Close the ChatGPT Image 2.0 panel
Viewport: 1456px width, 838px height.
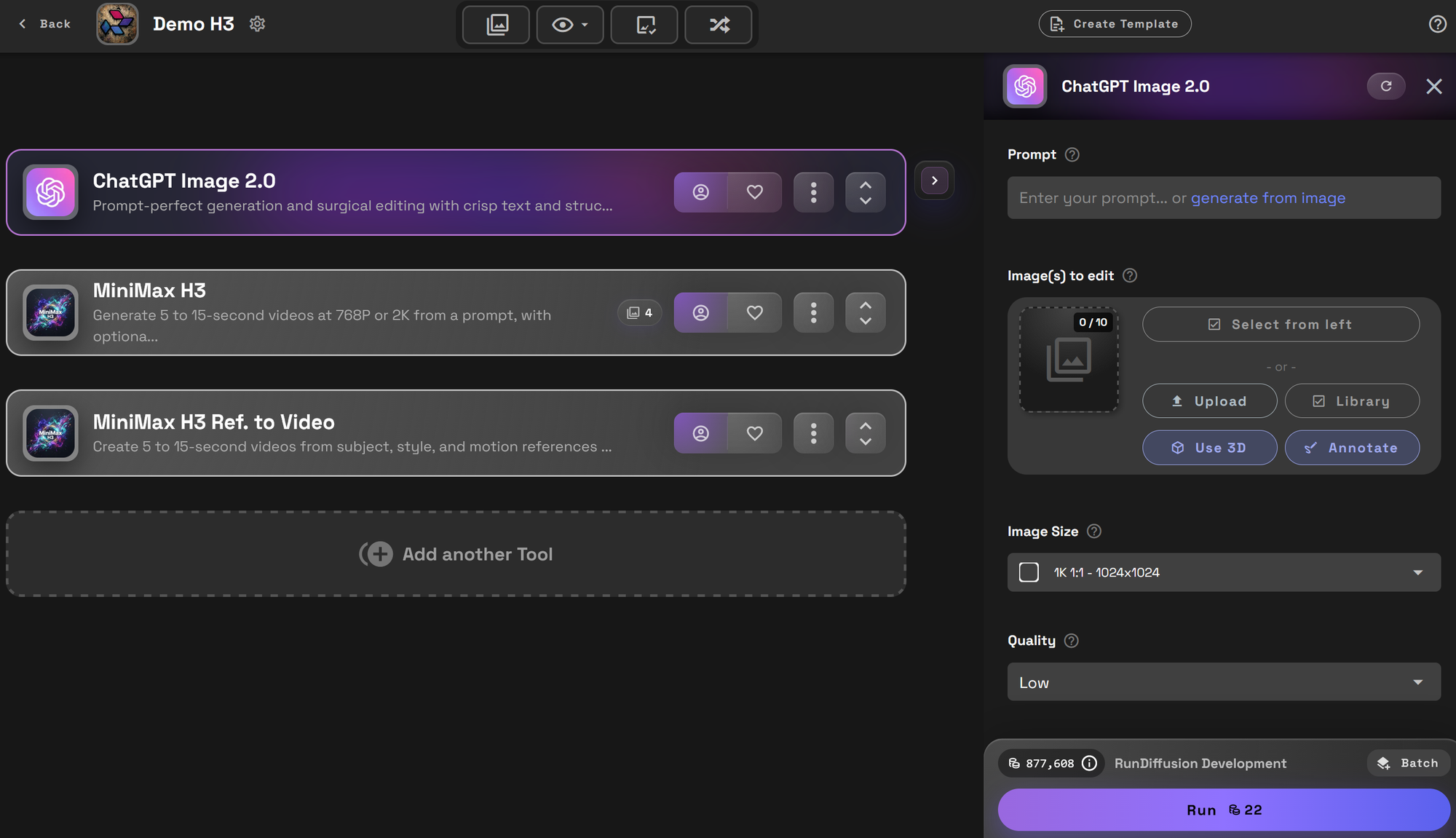(1433, 87)
